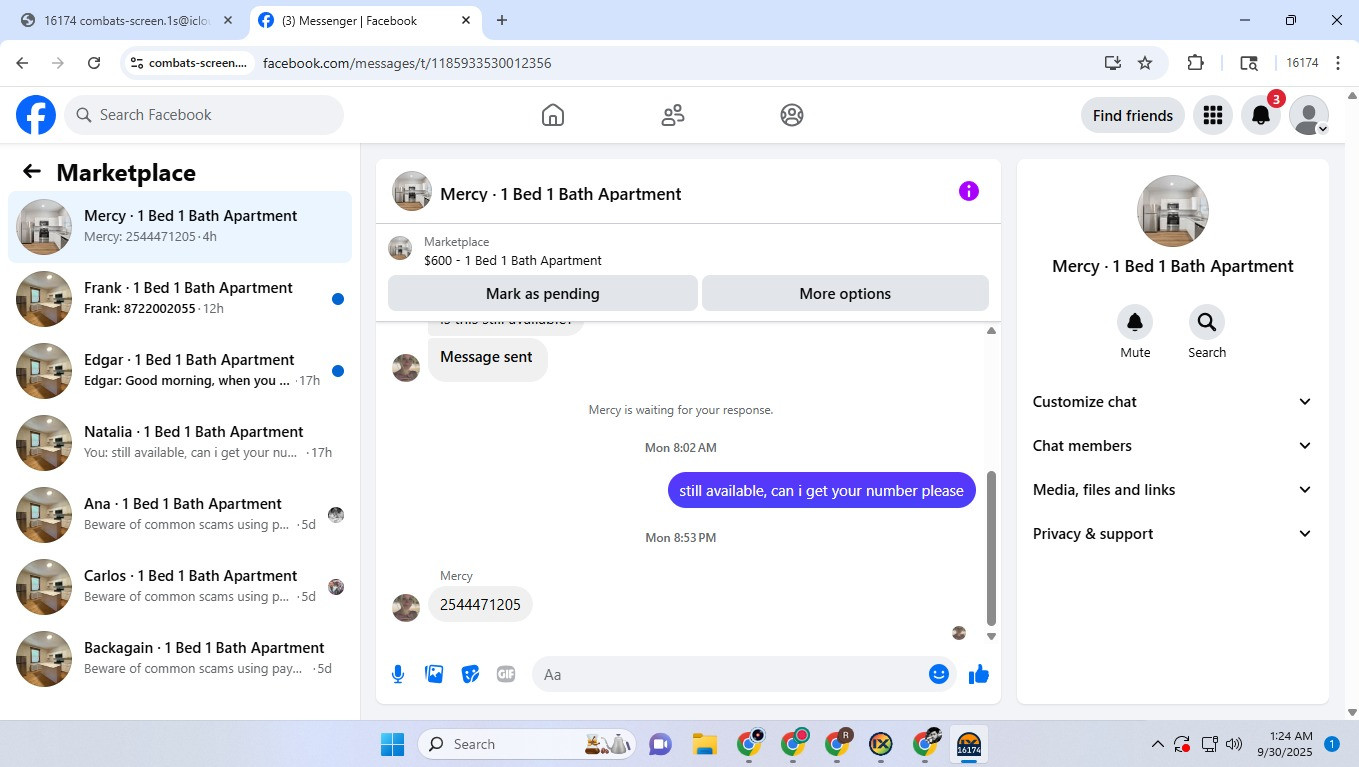Choose a sticker icon
Screen dimensions: 1359x767
pyautogui.click(x=470, y=674)
